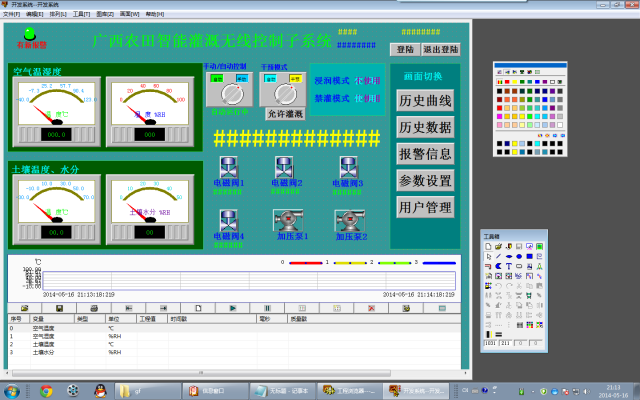Click the horizontal scrollbar below the data table

point(201,373)
